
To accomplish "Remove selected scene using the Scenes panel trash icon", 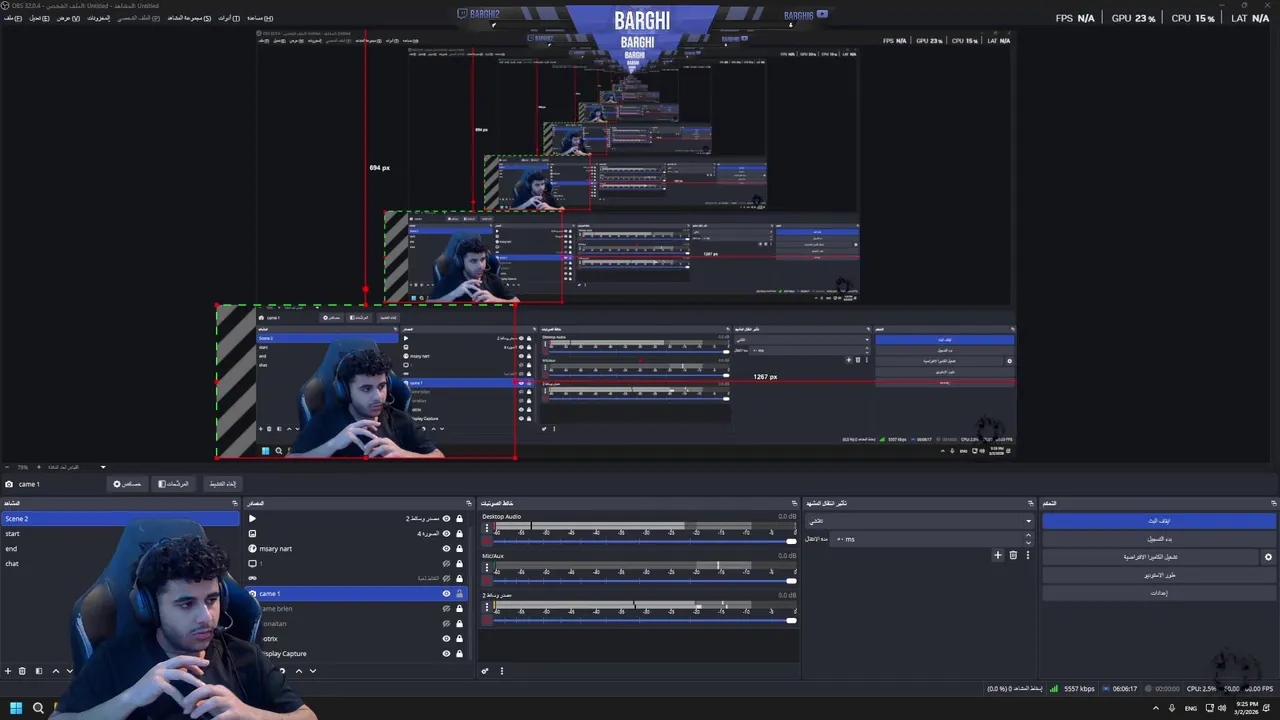I will point(22,671).
